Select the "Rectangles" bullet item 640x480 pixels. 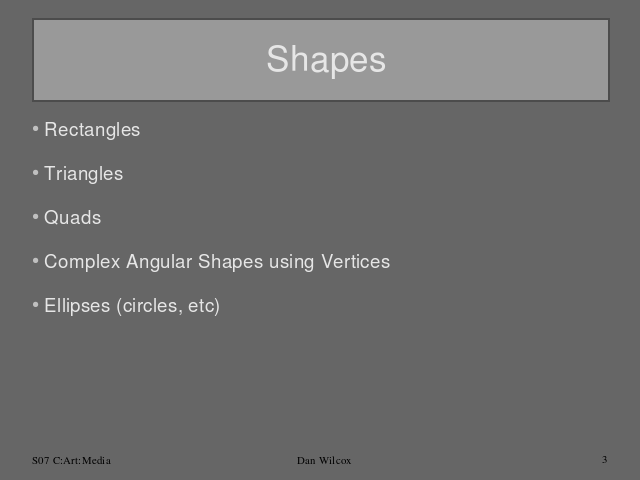click(x=92, y=130)
